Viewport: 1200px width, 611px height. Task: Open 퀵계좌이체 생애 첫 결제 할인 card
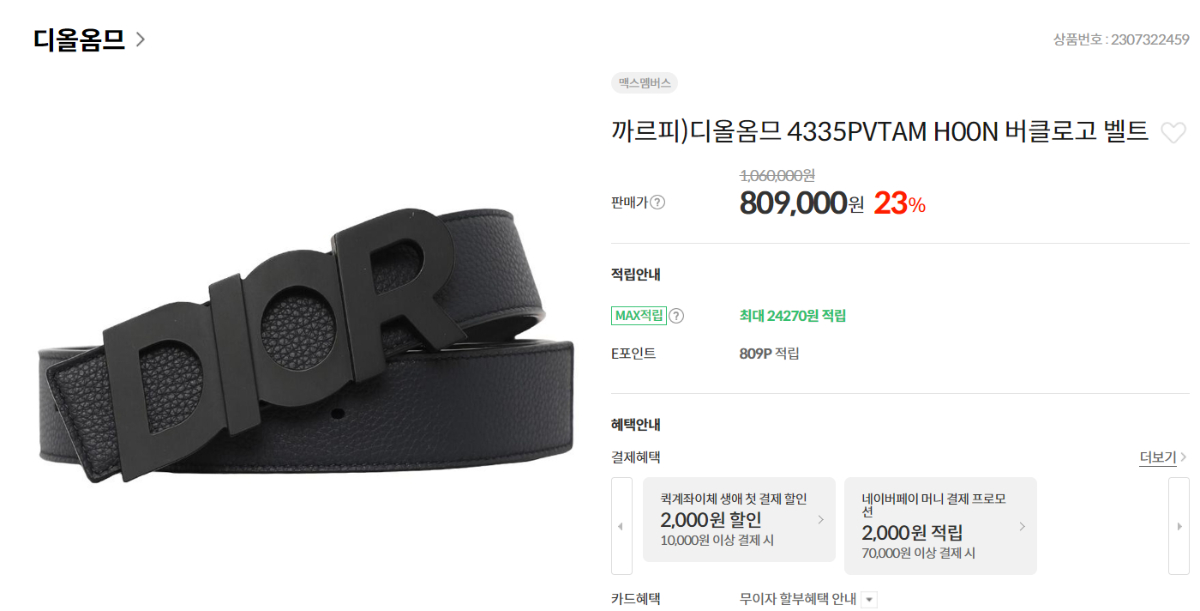739,520
